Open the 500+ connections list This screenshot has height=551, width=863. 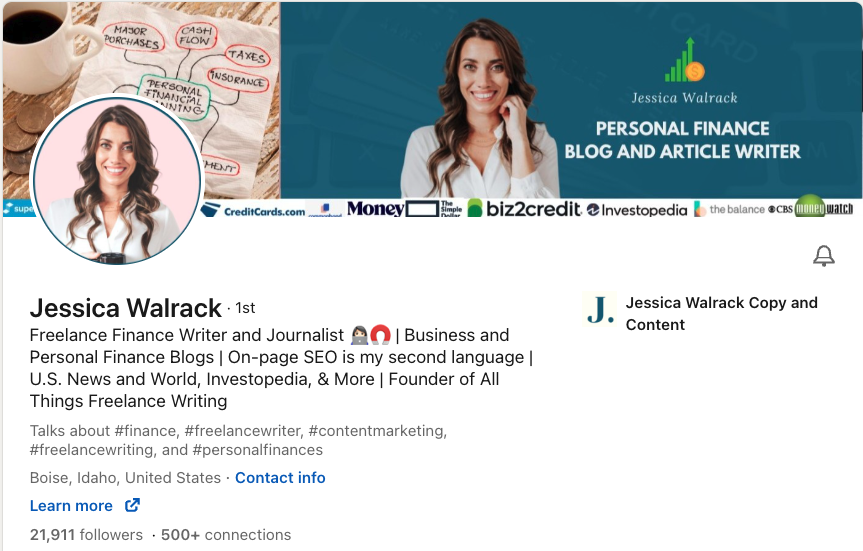click(x=226, y=535)
